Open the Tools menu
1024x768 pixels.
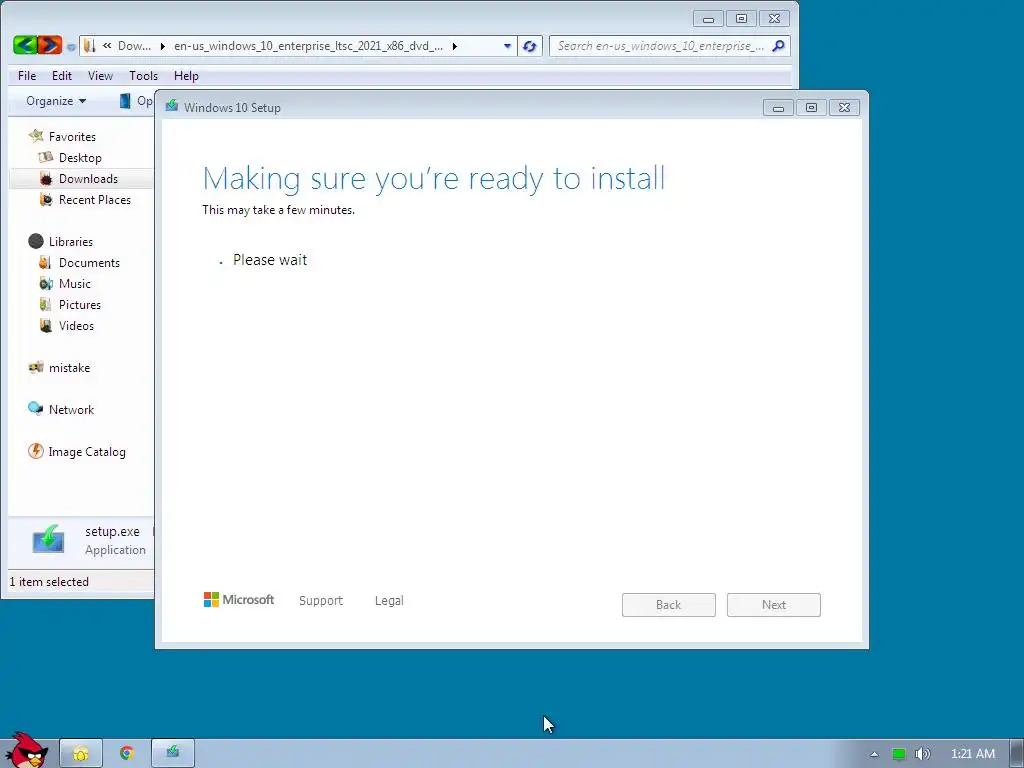pyautogui.click(x=144, y=76)
